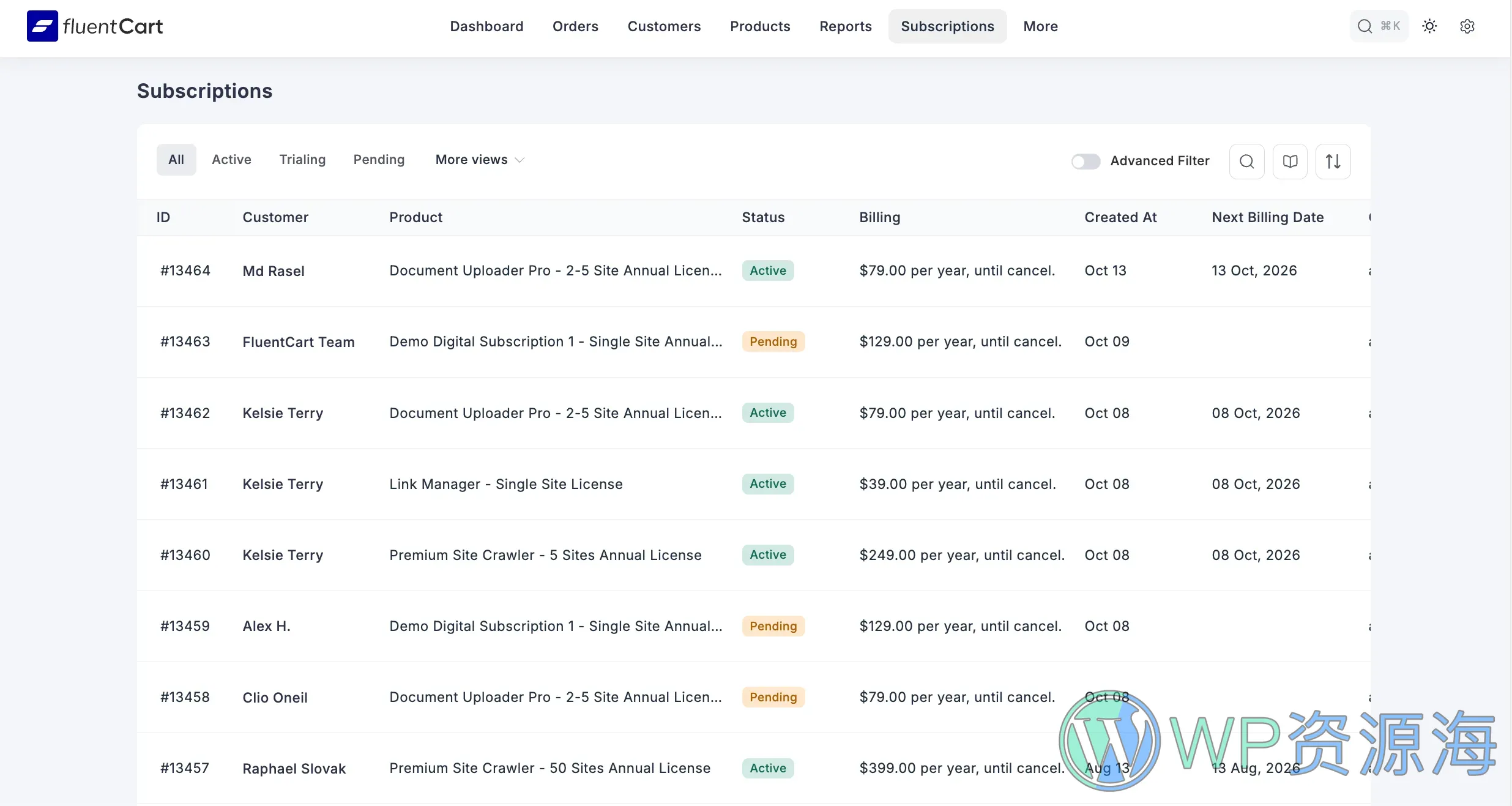View customer Kelsie Terry
Screen dimensions: 1512x806
click(283, 413)
